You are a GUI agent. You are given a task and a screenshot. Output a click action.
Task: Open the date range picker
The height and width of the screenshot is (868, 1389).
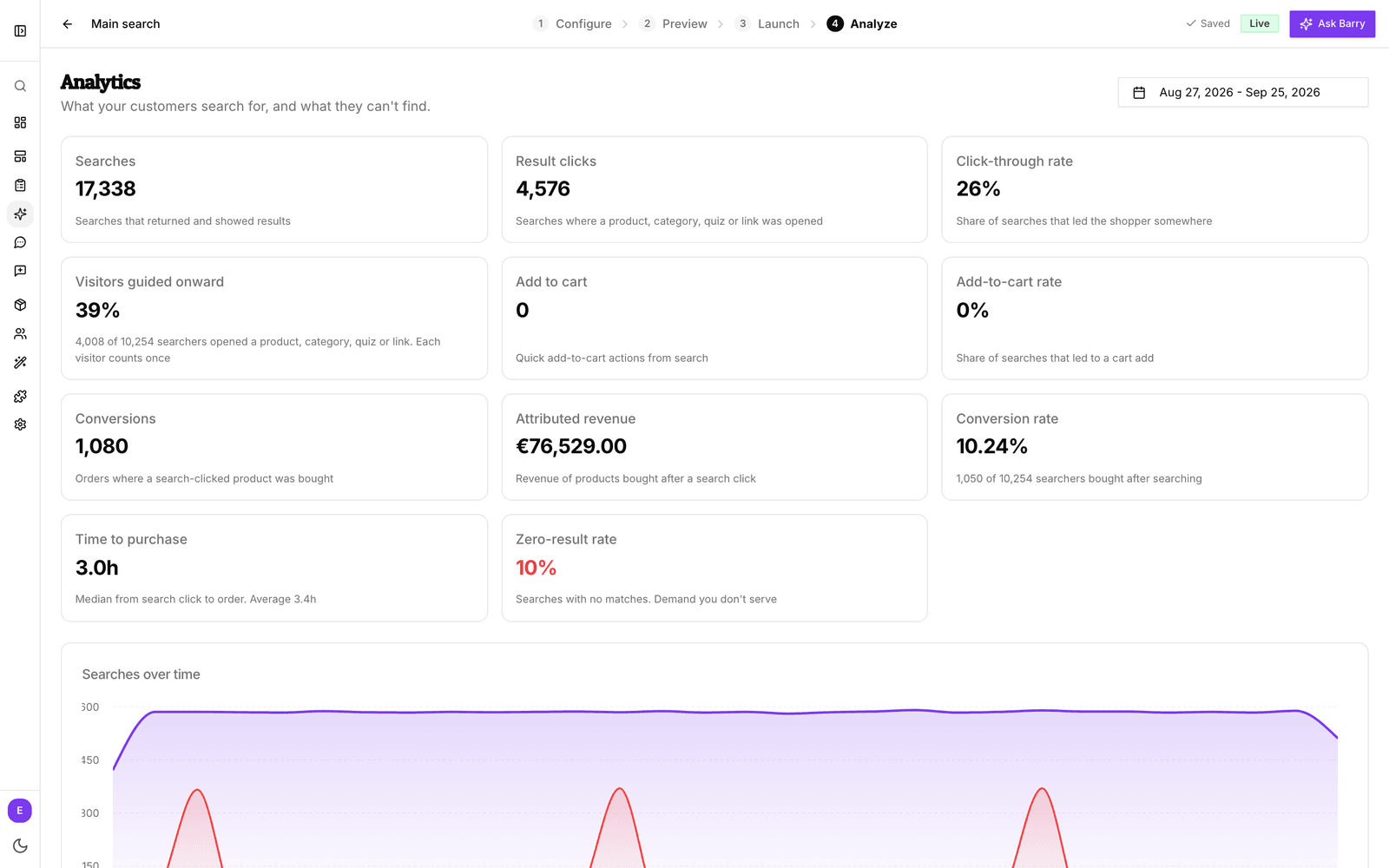(x=1243, y=92)
